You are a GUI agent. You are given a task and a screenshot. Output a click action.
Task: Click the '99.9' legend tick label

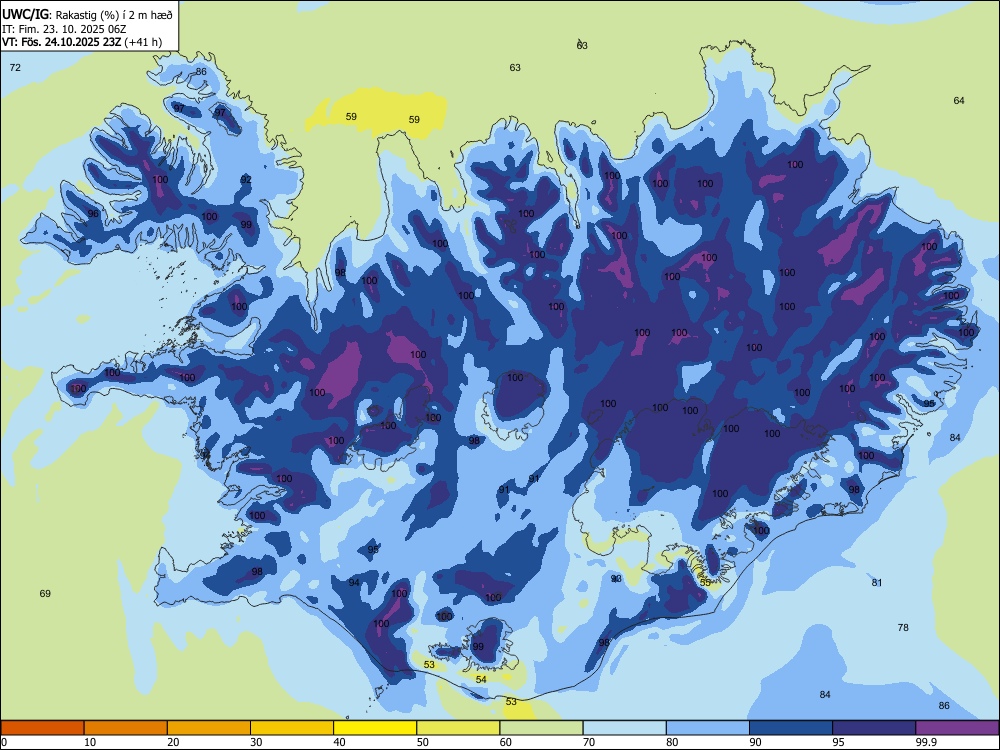(925, 742)
